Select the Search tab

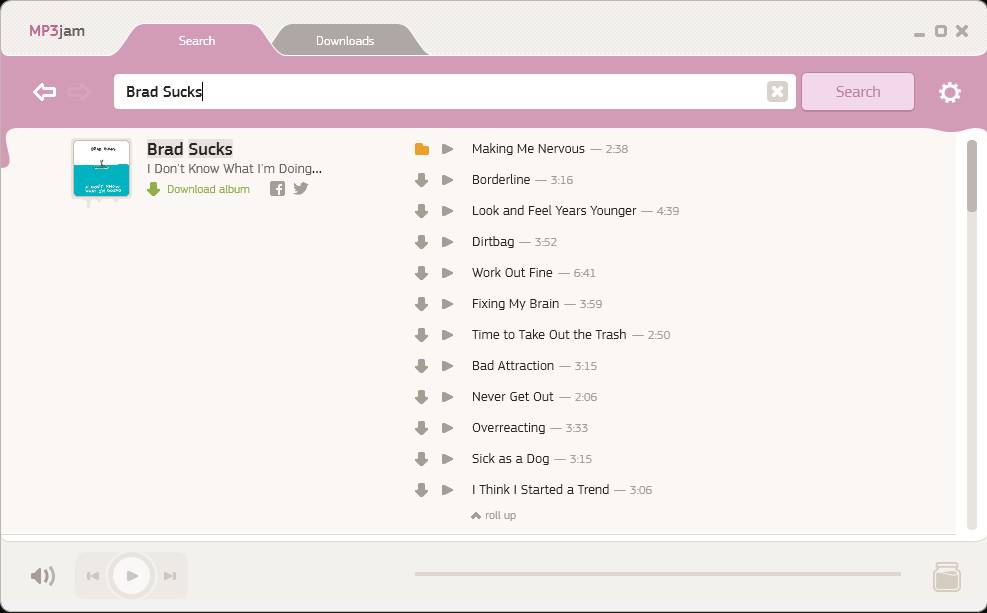coord(197,41)
